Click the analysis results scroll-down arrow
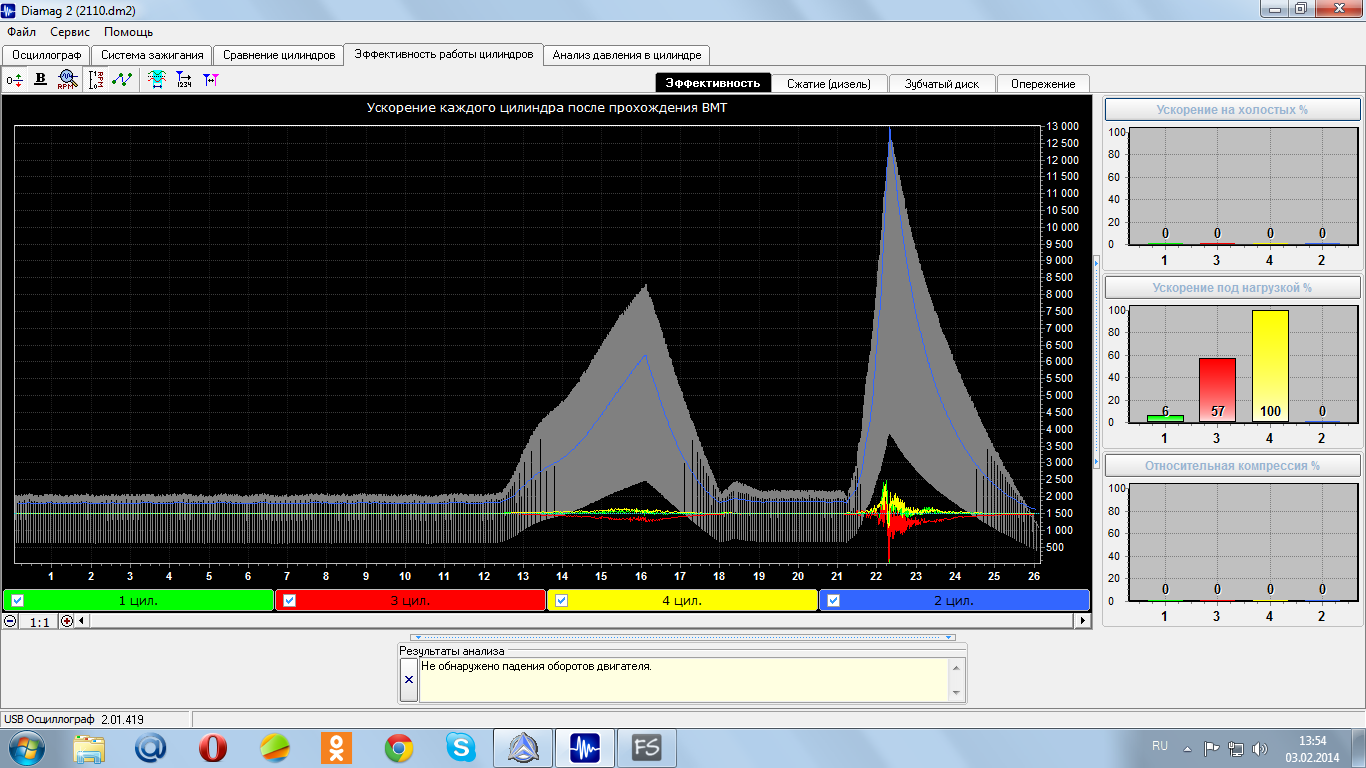The height and width of the screenshot is (768, 1366). [957, 693]
